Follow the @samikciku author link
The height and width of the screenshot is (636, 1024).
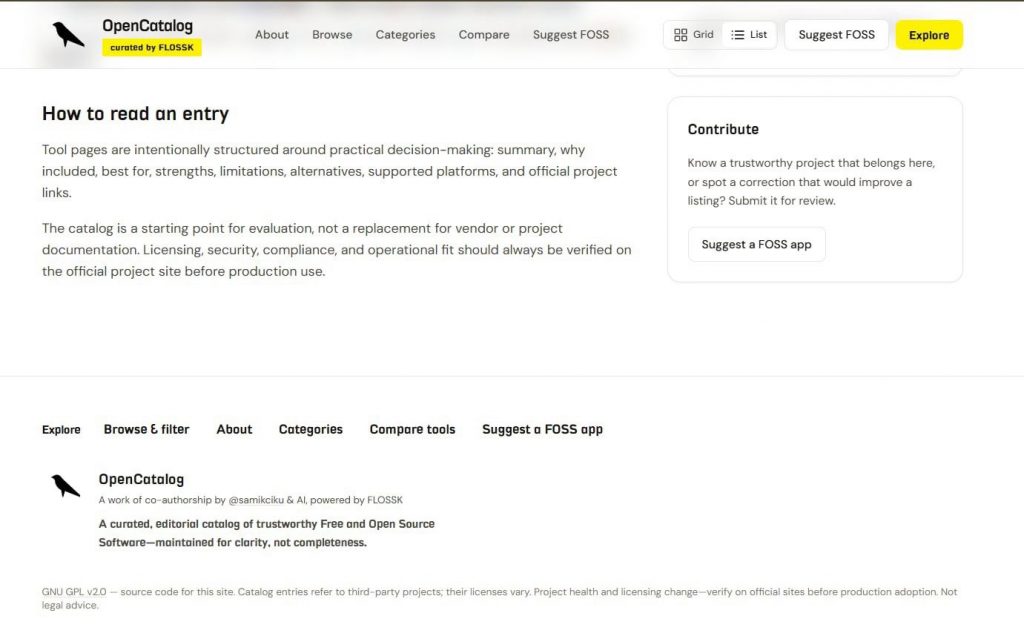pyautogui.click(x=256, y=500)
